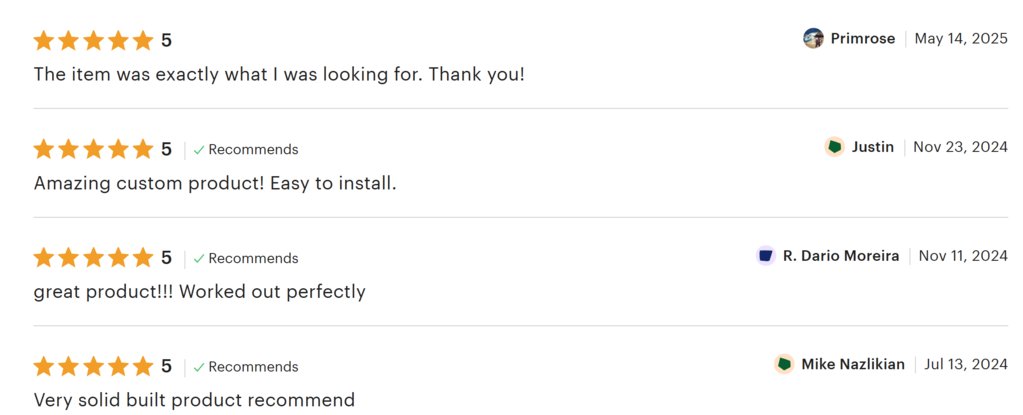This screenshot has width=1023, height=415.
Task: Click the May 14, 2025 review date
Action: tap(961, 38)
